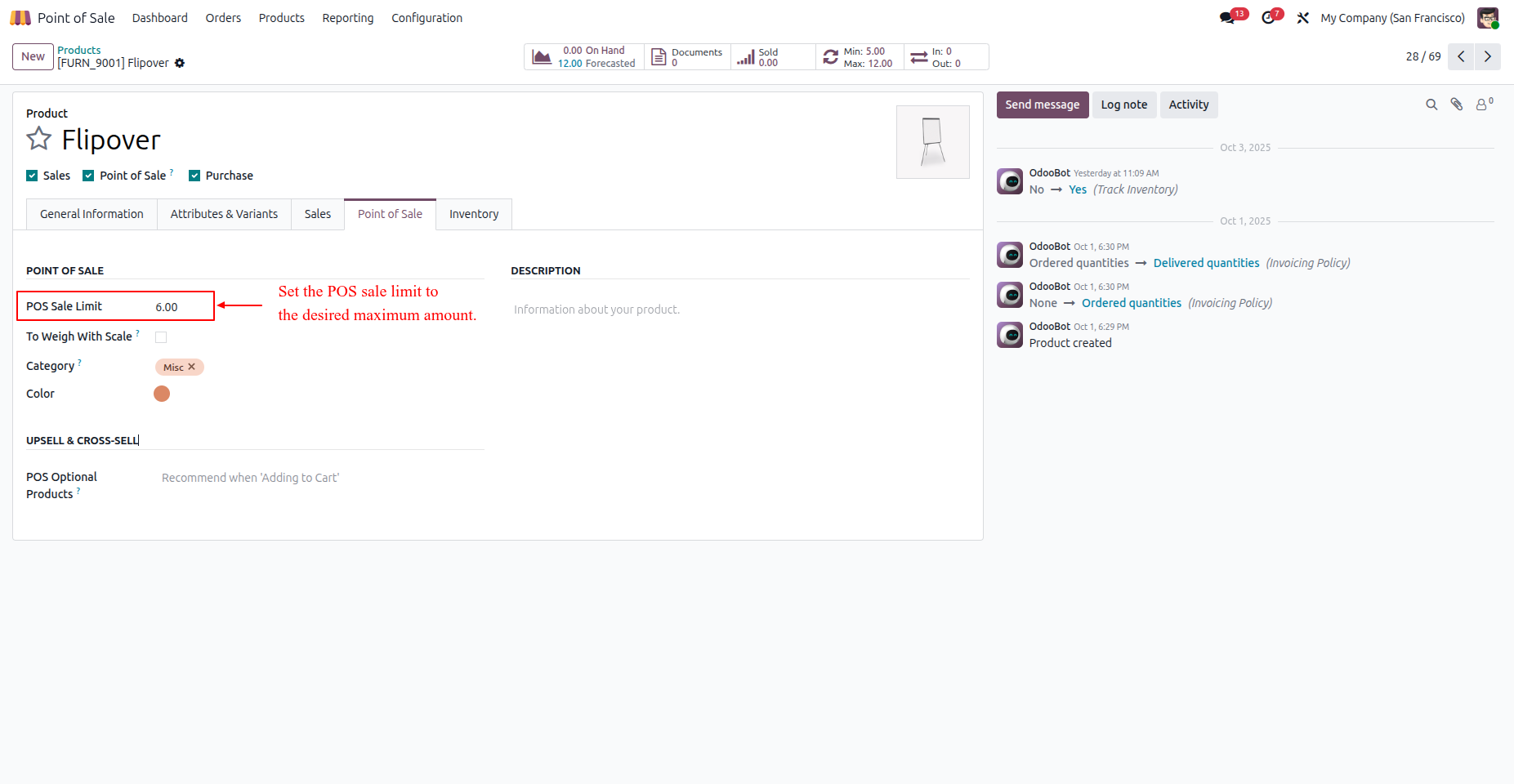Click the Activity button
1514x784 pixels.
[1189, 105]
